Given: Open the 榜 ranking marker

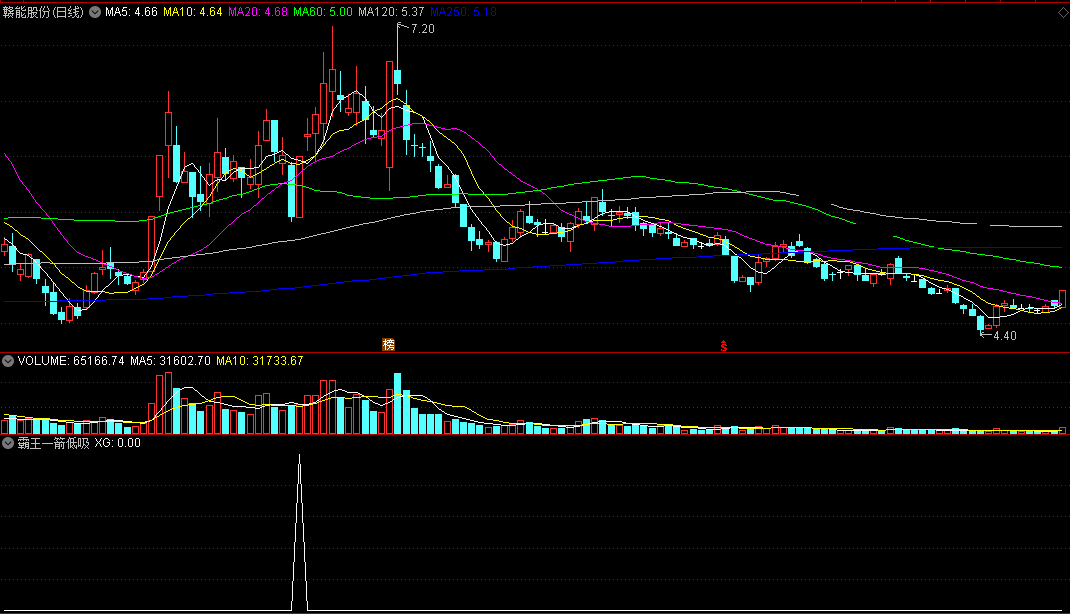Looking at the screenshot, I should click(x=389, y=345).
